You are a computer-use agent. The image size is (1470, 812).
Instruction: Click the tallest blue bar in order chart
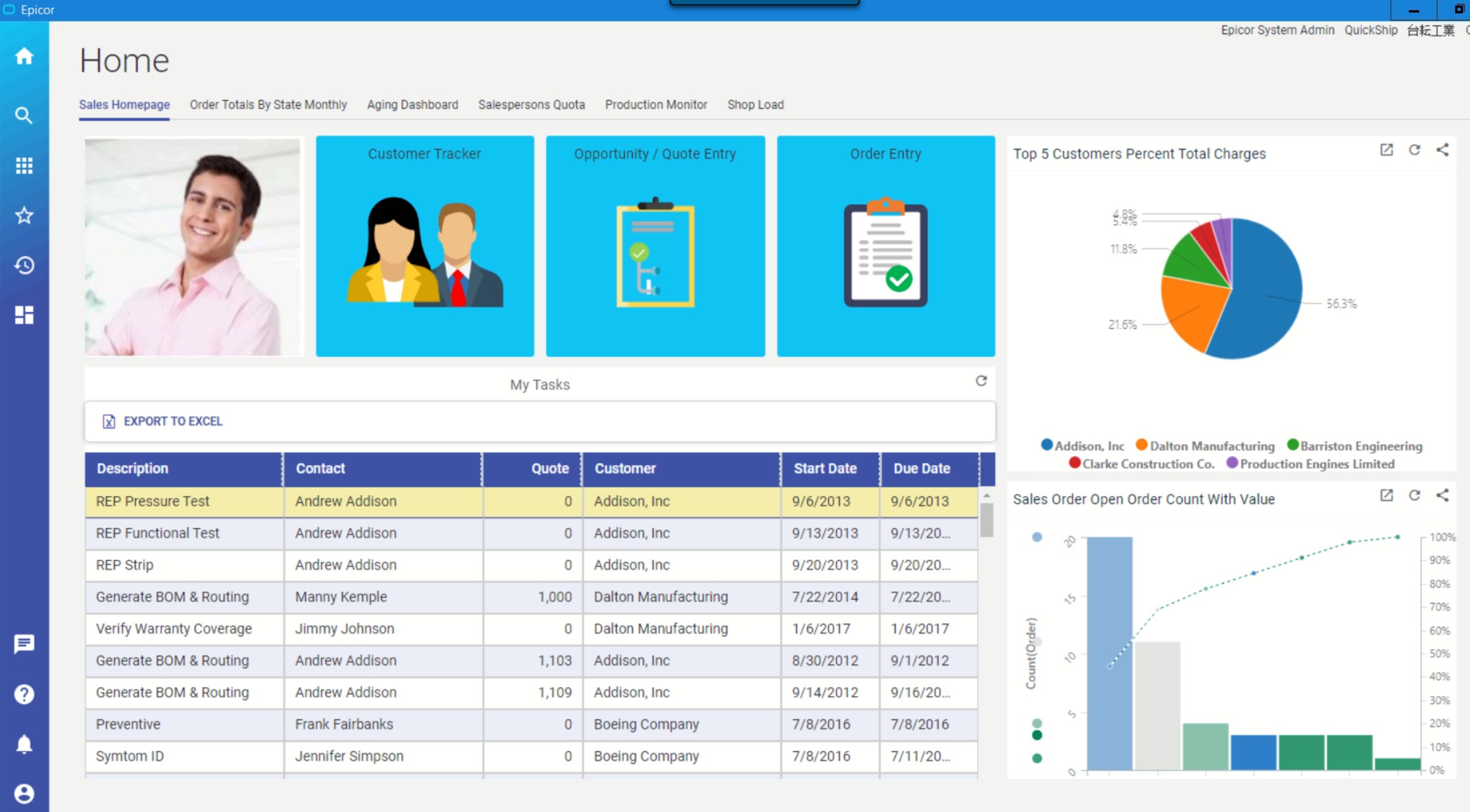1109,652
